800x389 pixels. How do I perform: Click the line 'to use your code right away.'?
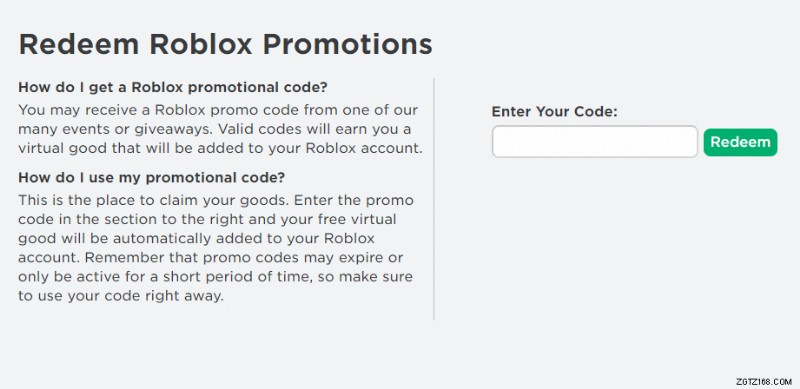point(121,296)
